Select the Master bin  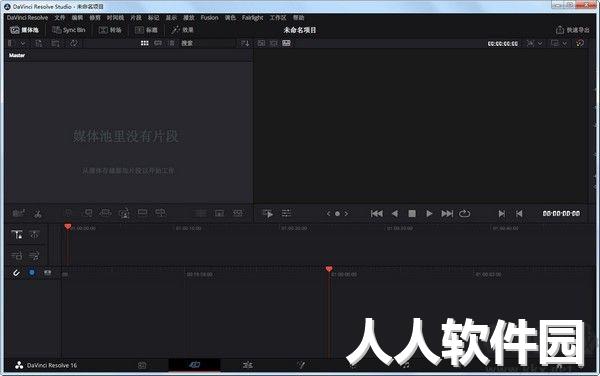click(17, 55)
